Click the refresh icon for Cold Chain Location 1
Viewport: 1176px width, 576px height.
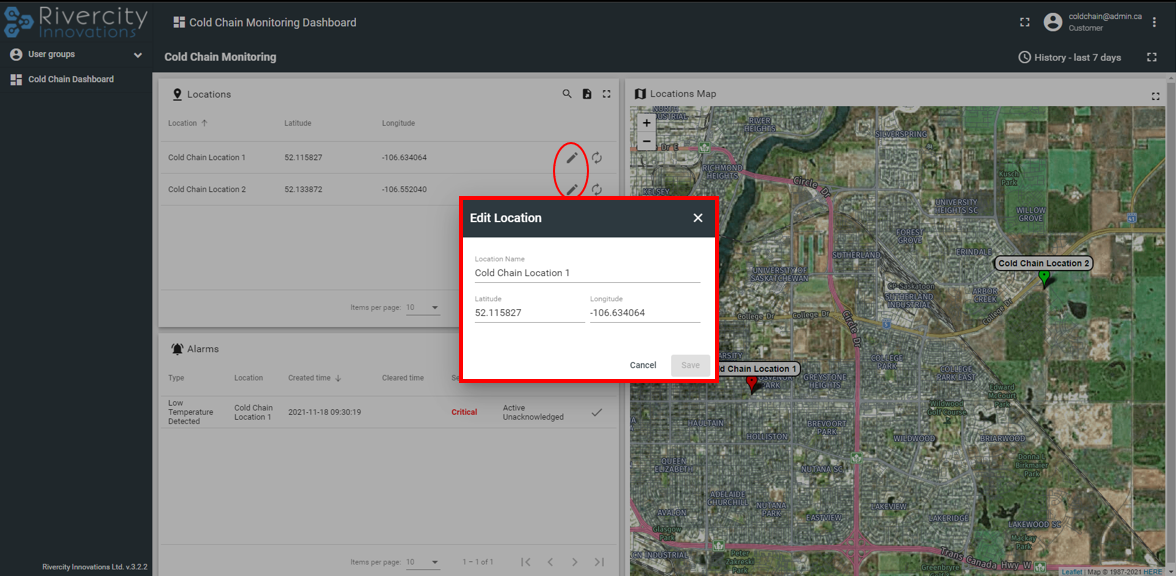[x=597, y=158]
